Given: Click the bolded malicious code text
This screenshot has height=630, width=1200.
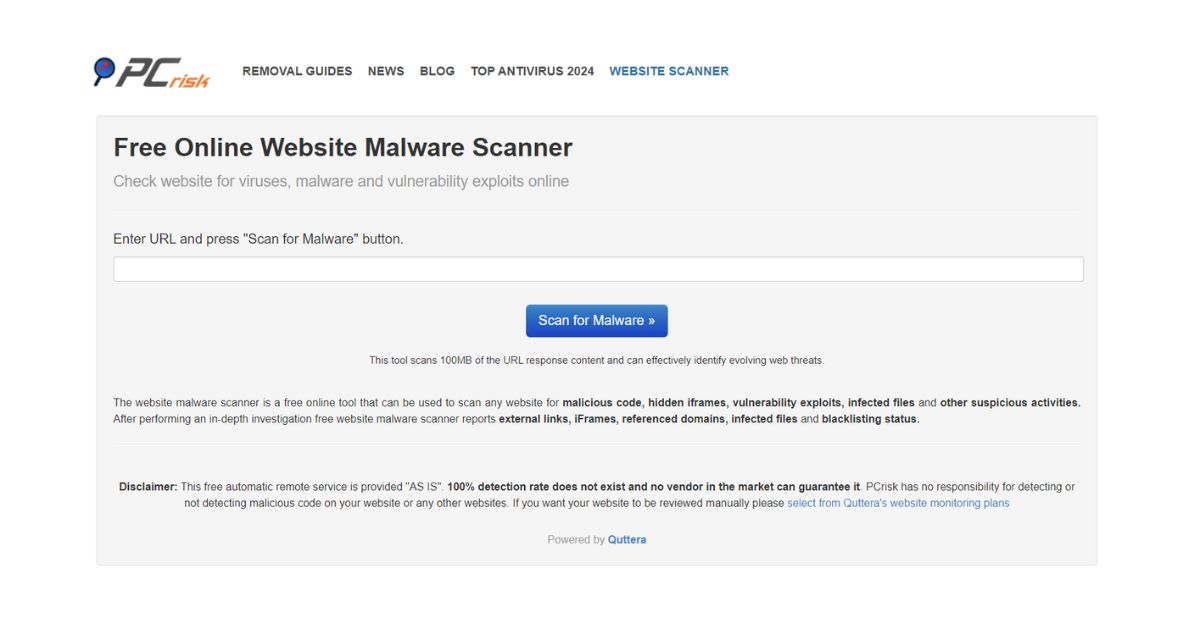Looking at the screenshot, I should [605, 402].
